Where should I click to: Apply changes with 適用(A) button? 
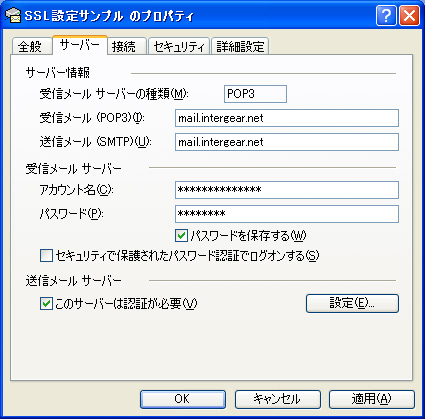click(x=372, y=399)
